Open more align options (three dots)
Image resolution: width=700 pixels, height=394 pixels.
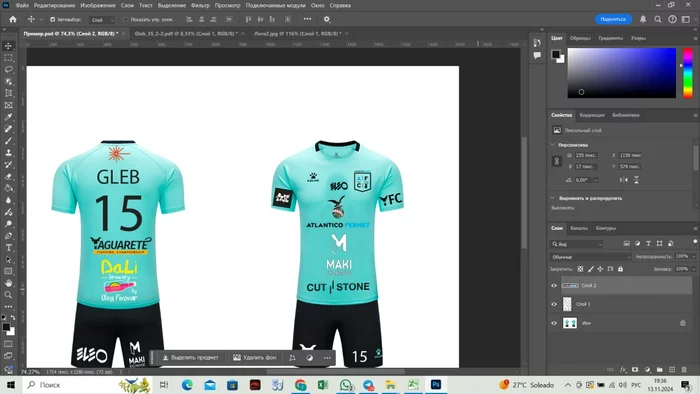click(x=307, y=19)
